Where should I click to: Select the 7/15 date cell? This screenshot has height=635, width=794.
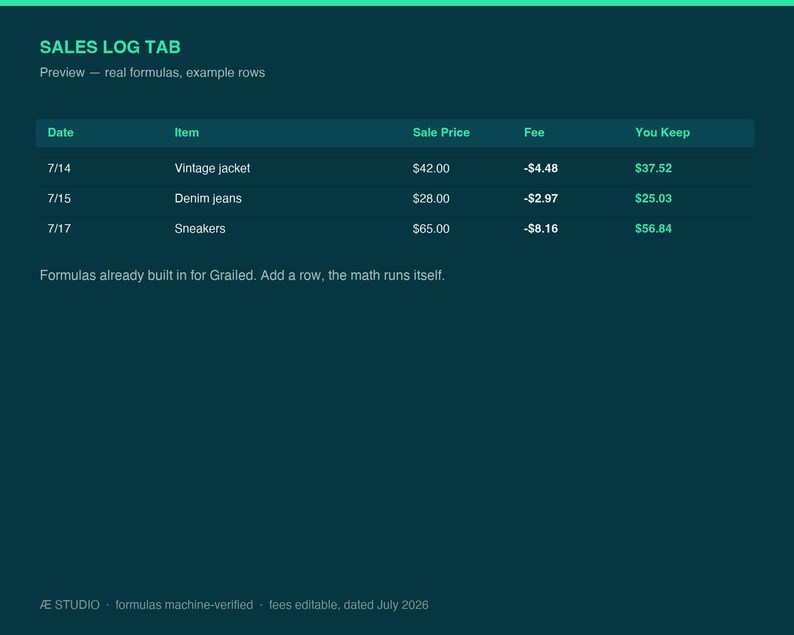point(59,199)
